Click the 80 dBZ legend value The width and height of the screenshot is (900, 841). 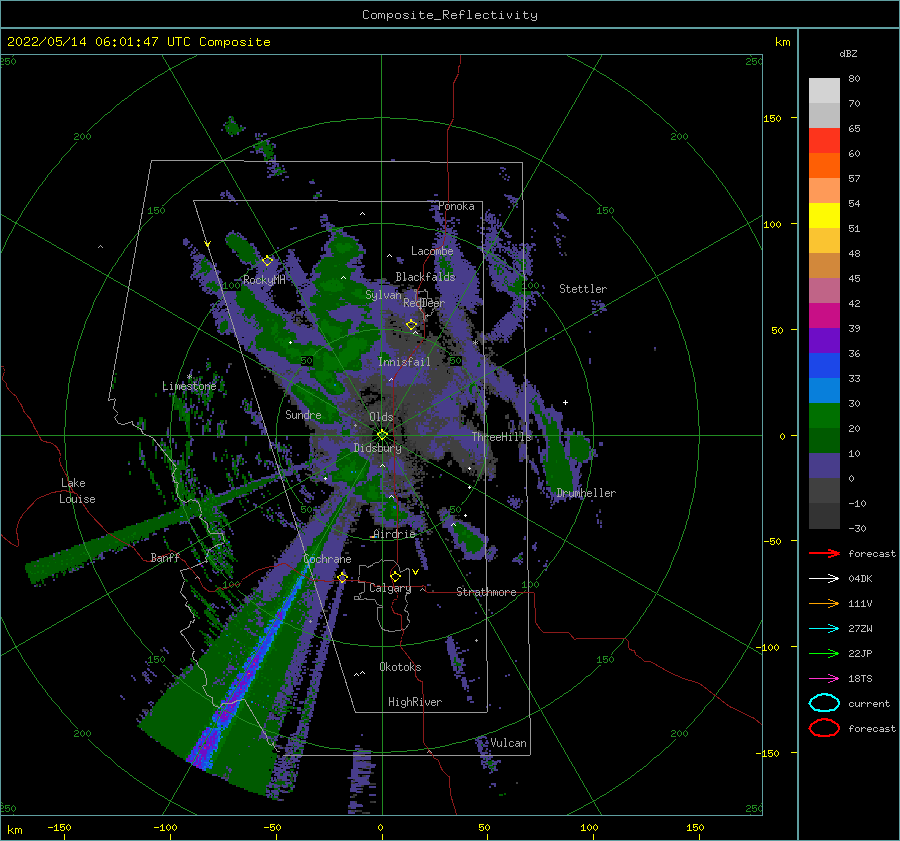click(x=854, y=79)
